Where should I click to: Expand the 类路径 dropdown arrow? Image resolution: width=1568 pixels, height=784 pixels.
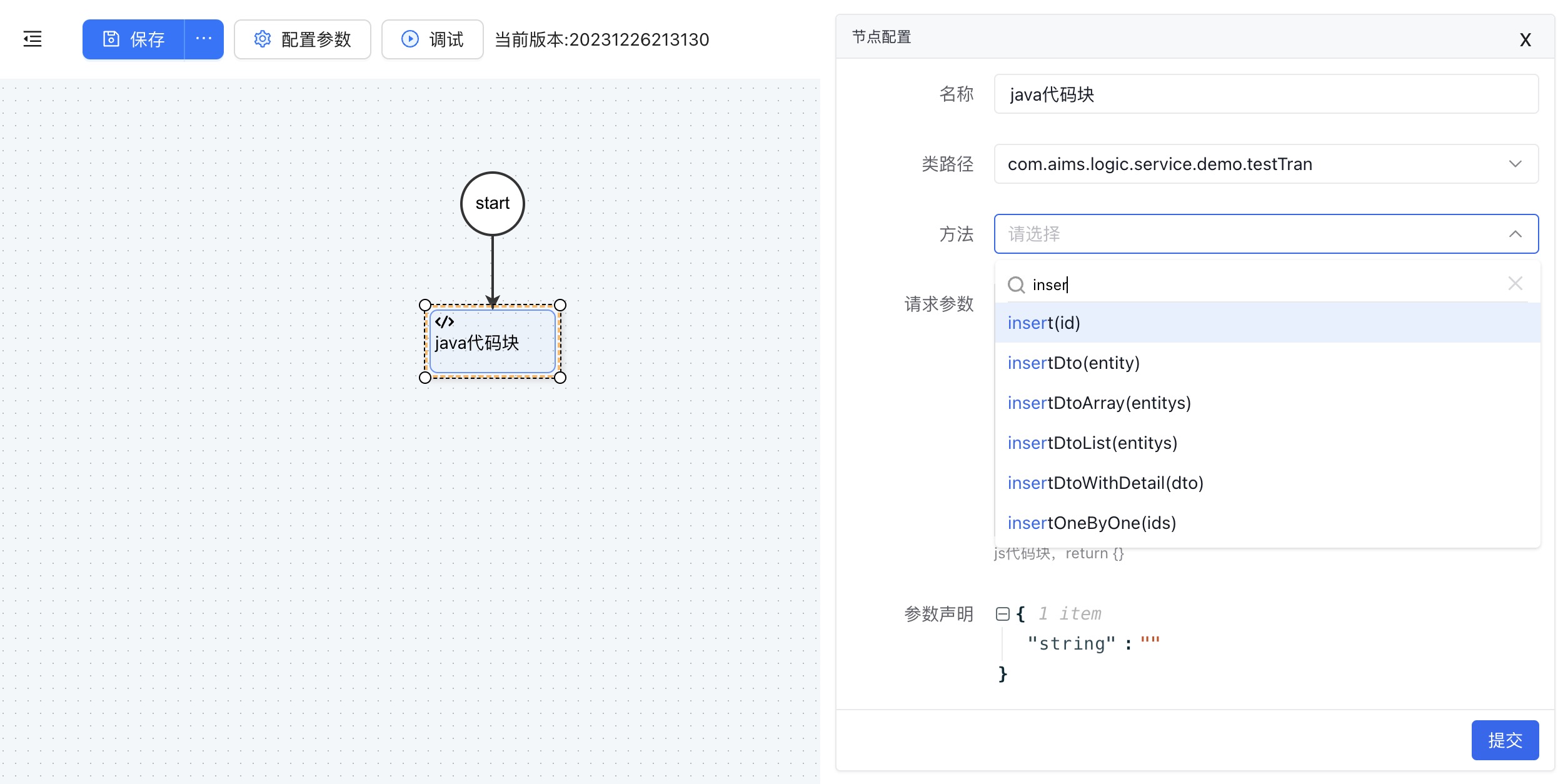pyautogui.click(x=1515, y=164)
